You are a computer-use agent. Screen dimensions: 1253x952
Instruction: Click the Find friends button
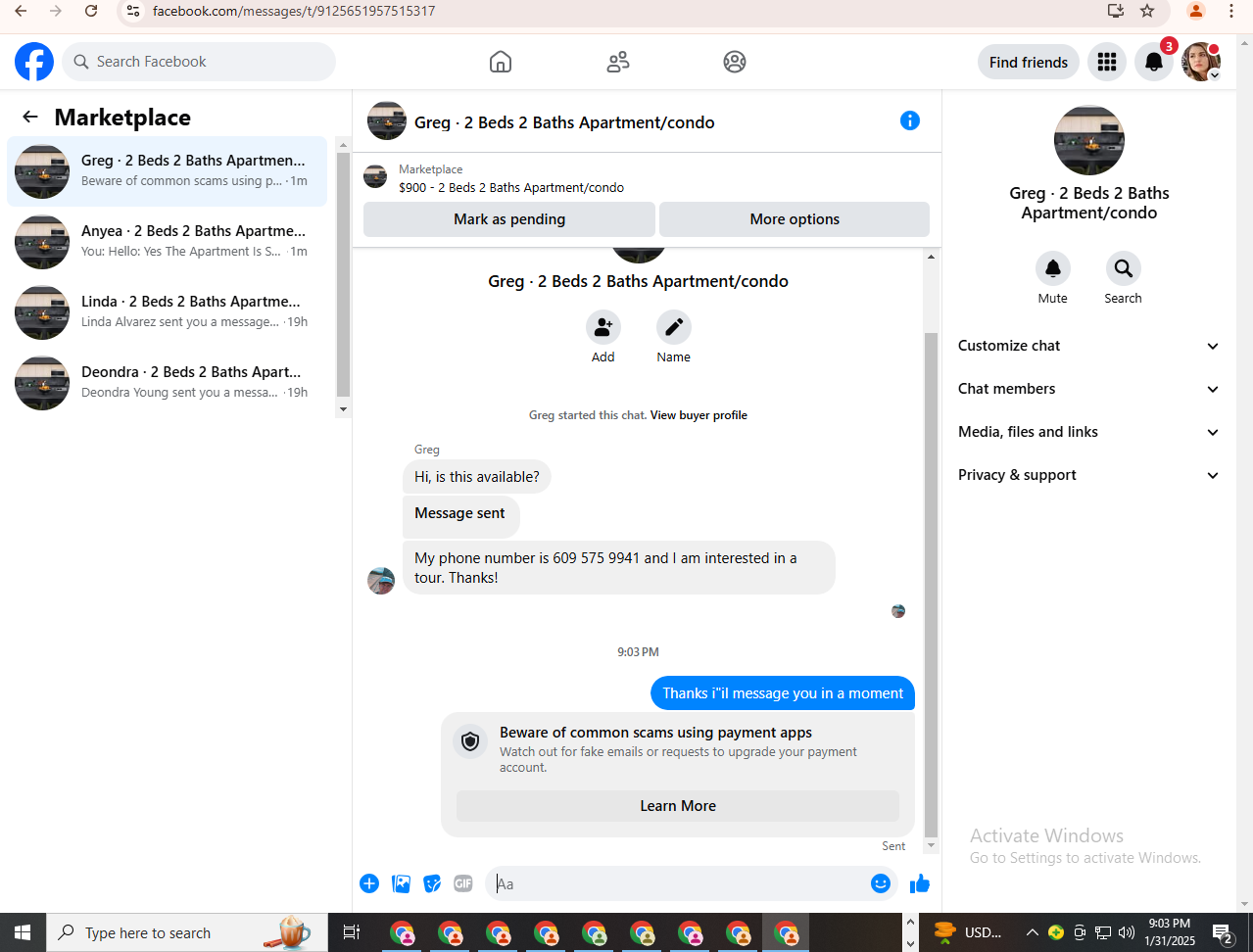pyautogui.click(x=1029, y=62)
